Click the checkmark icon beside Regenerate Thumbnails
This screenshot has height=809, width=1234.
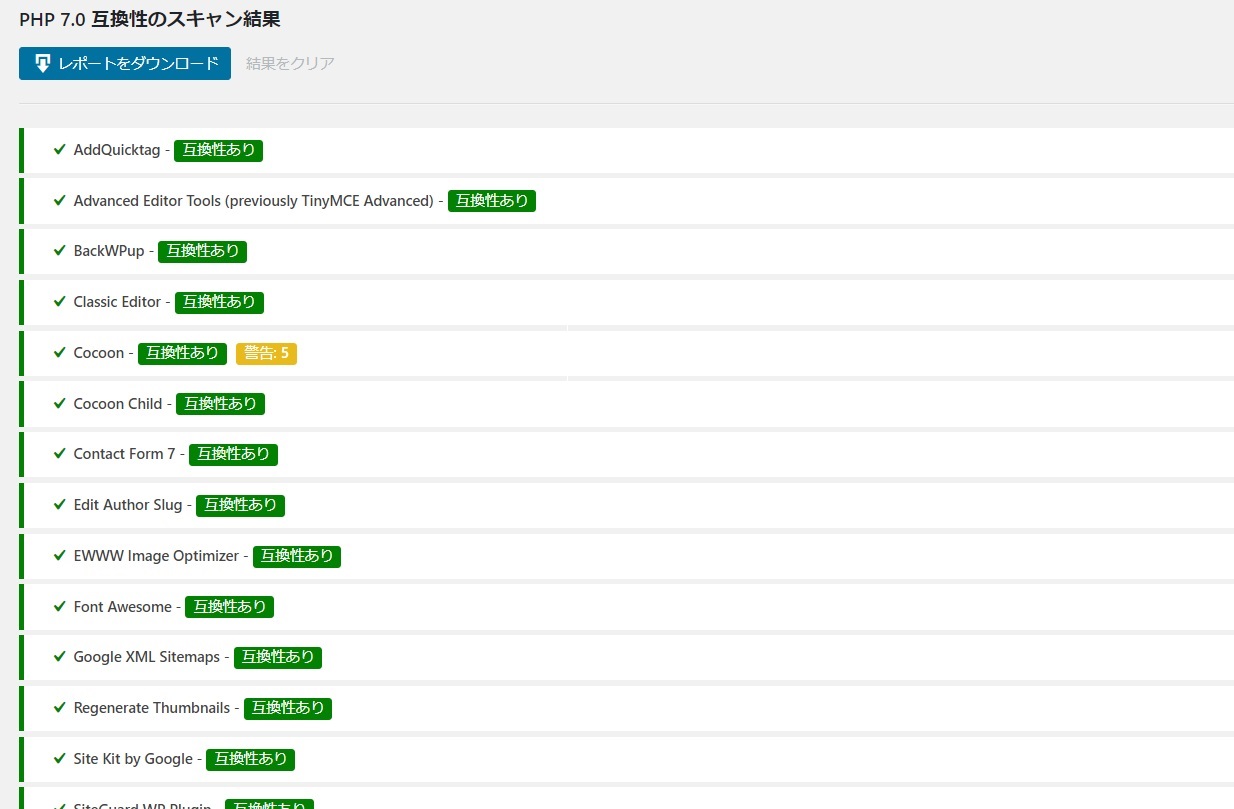point(60,708)
